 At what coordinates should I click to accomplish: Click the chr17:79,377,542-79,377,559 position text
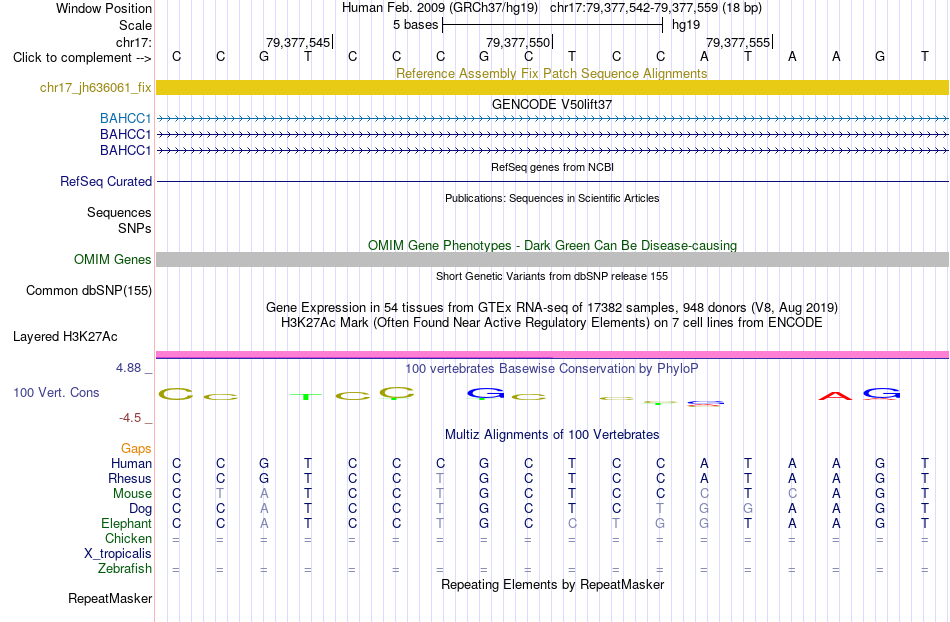pos(656,8)
